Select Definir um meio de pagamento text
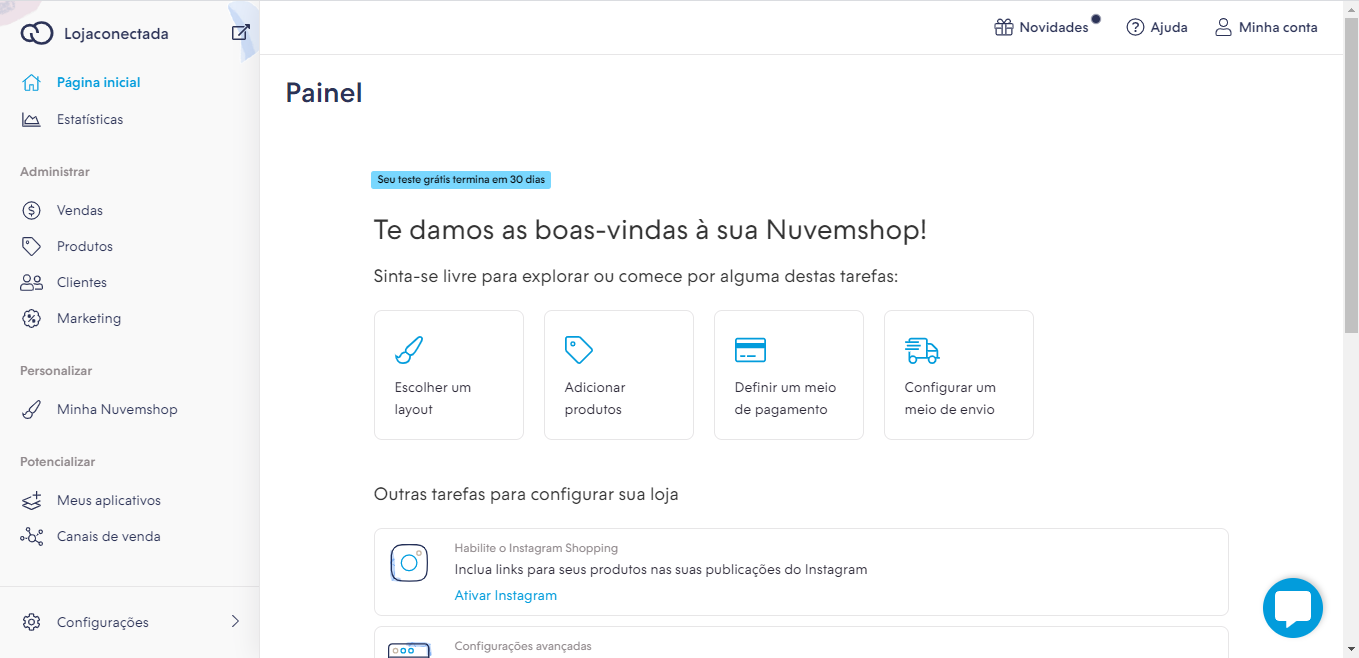 pos(785,398)
